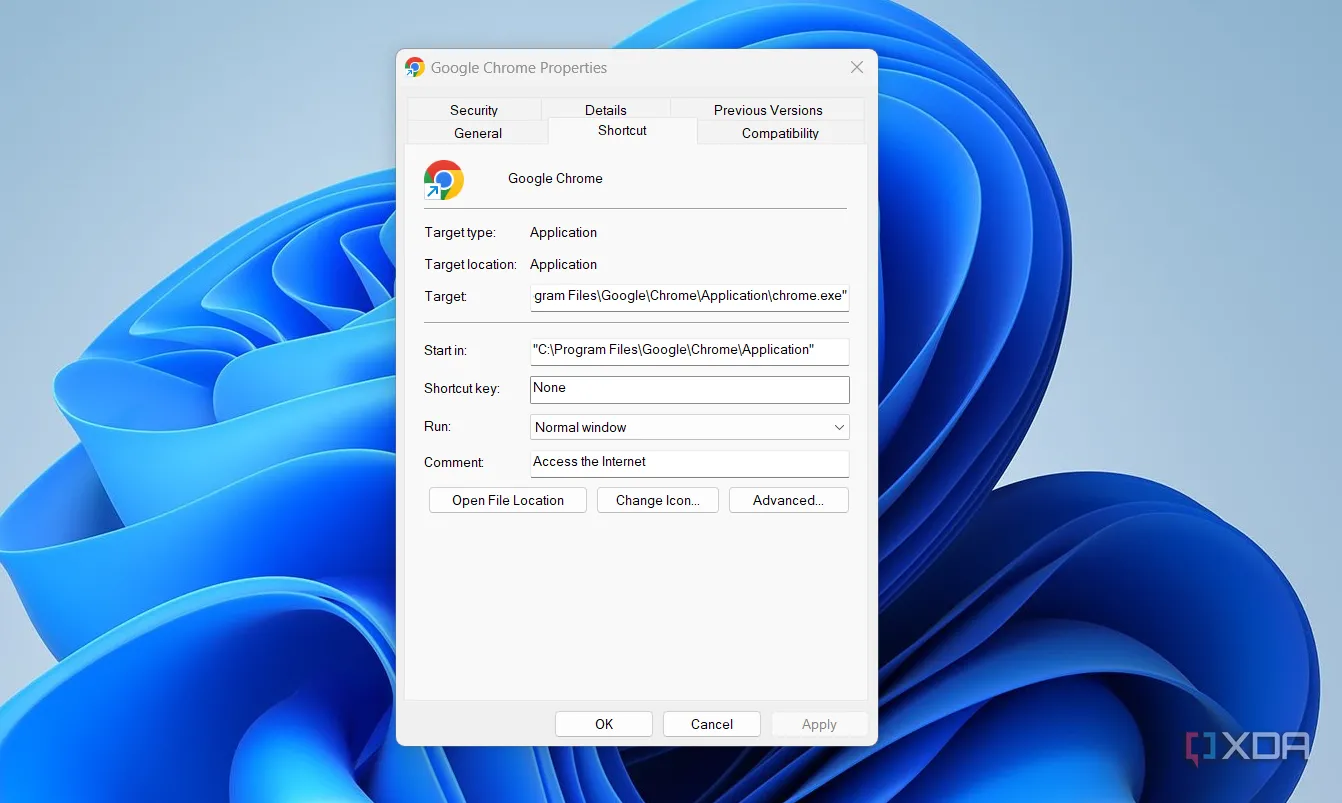This screenshot has height=803, width=1342.
Task: Expand the Run dropdown set to Normal window
Action: (690, 427)
